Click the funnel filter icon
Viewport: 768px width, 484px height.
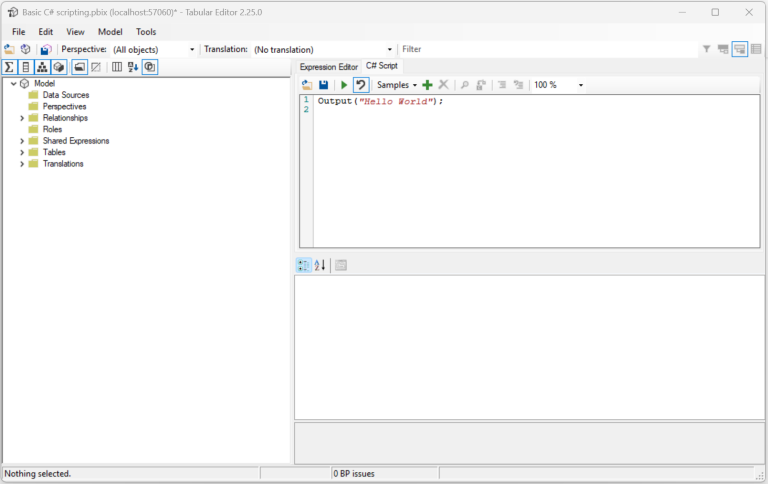707,49
